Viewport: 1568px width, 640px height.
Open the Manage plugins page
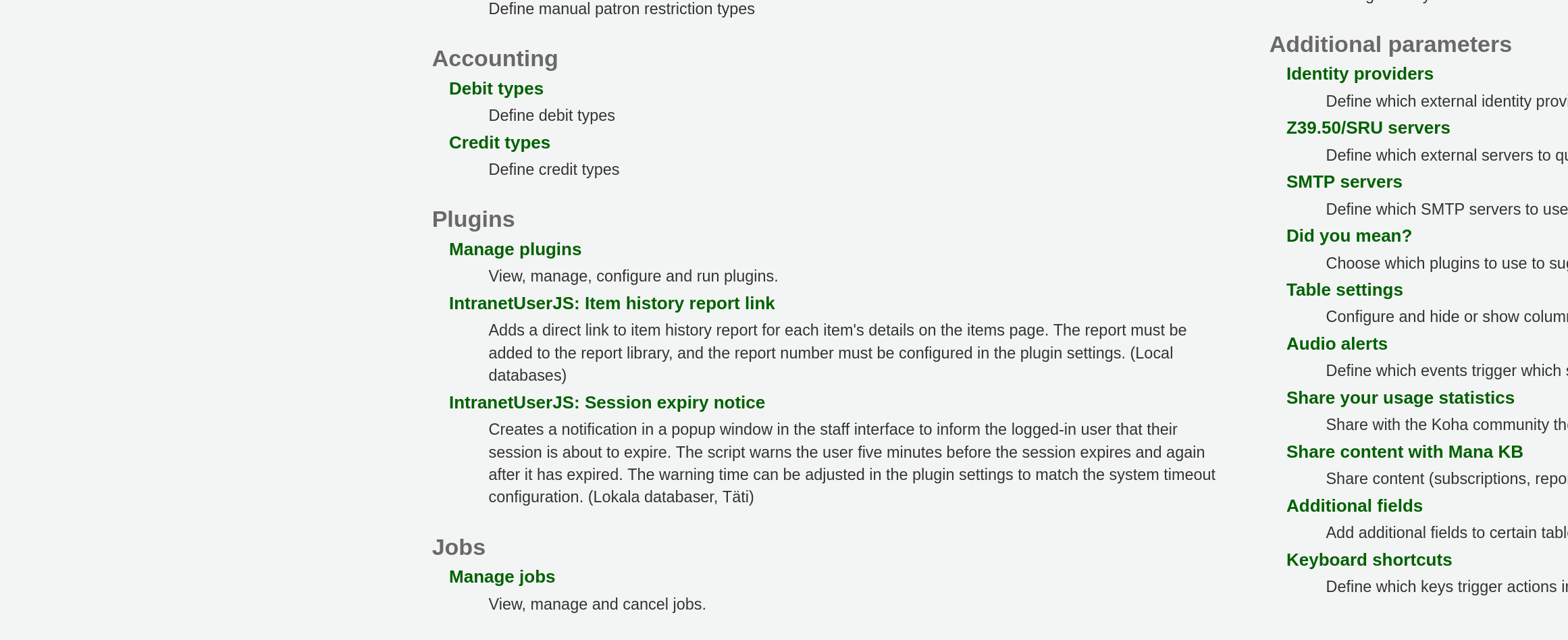[515, 249]
